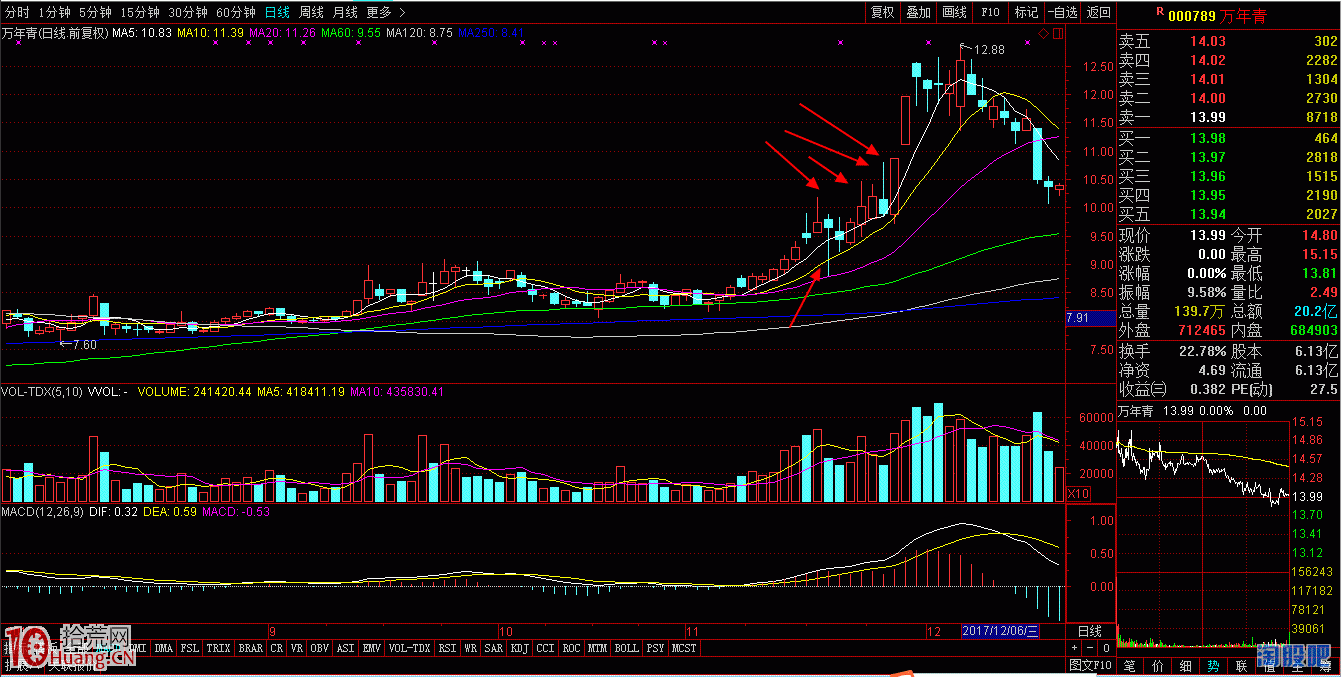The height and width of the screenshot is (677, 1342).
Task: Select the CCI indicator tab
Action: click(546, 648)
